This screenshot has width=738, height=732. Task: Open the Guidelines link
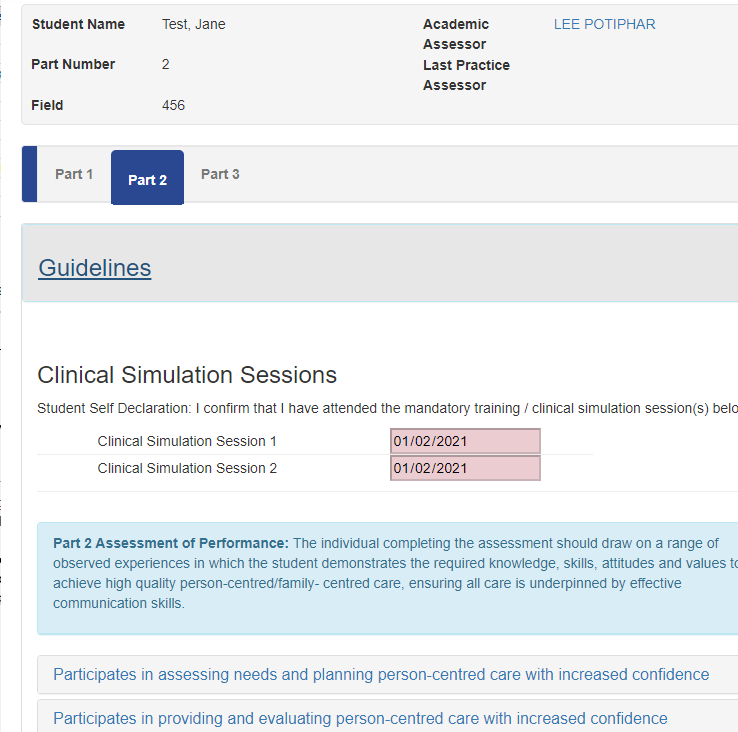click(95, 268)
